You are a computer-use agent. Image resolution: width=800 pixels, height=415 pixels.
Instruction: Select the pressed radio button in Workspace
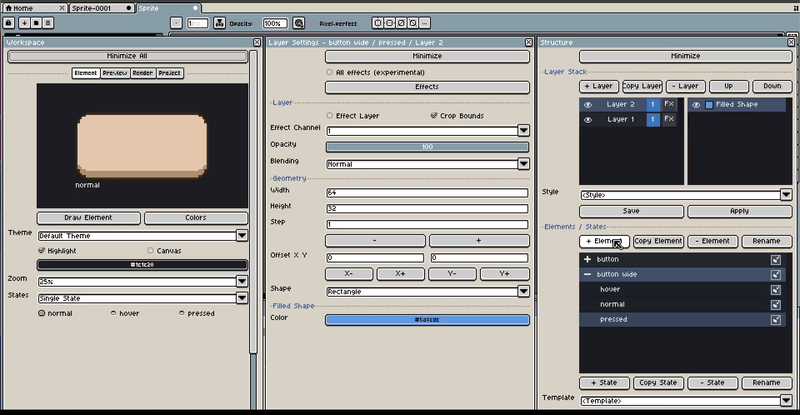tap(182, 313)
